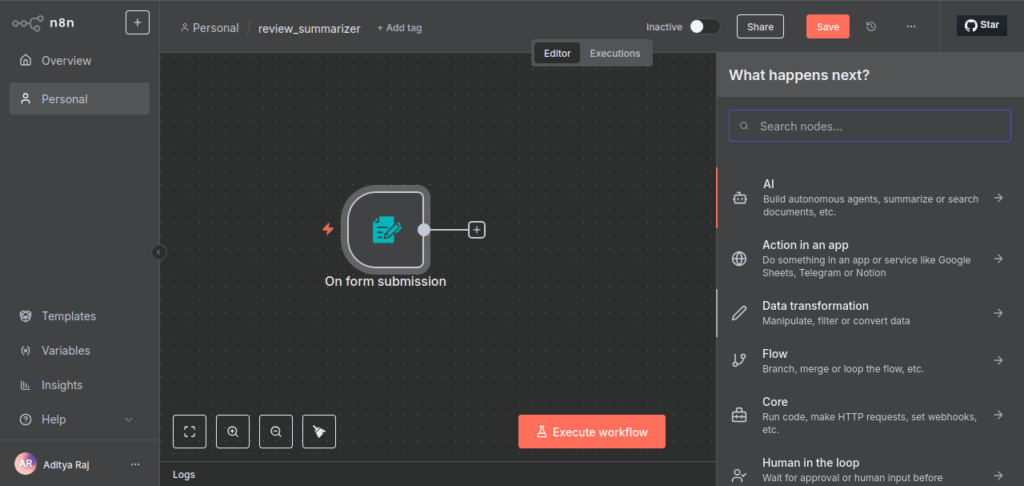Open Templates from the sidebar

[x=68, y=316]
